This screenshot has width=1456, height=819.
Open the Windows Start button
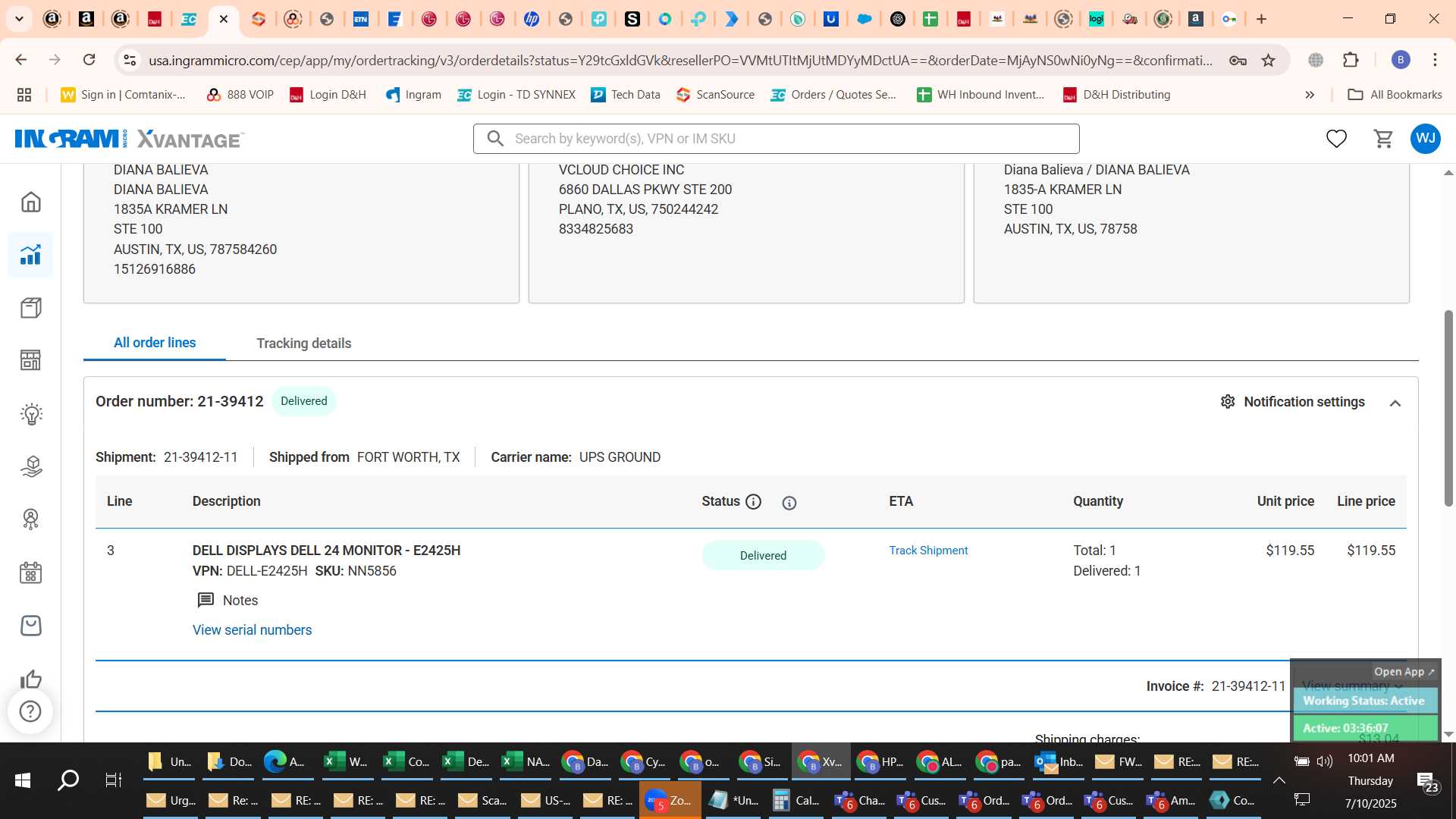23,780
